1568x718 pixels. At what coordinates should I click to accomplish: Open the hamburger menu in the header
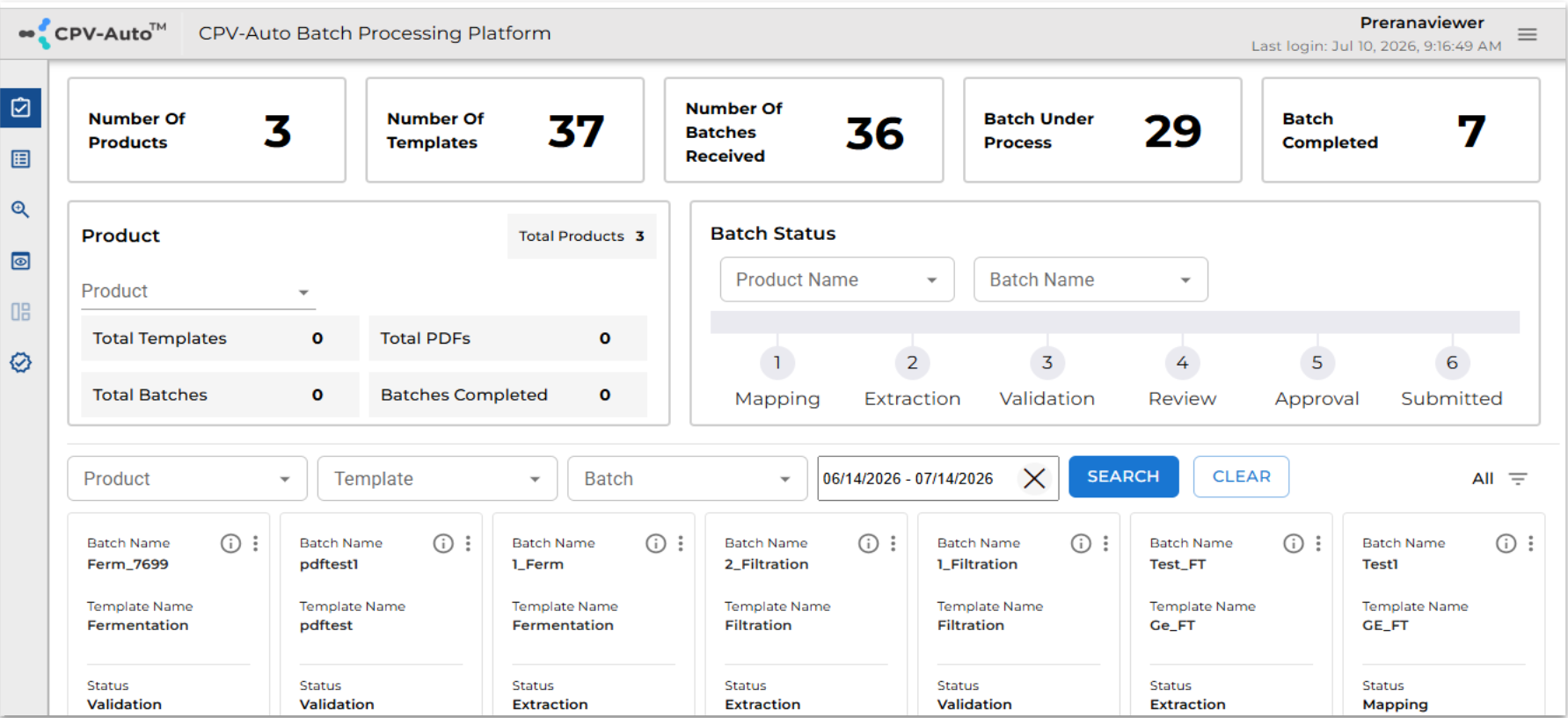1528,34
